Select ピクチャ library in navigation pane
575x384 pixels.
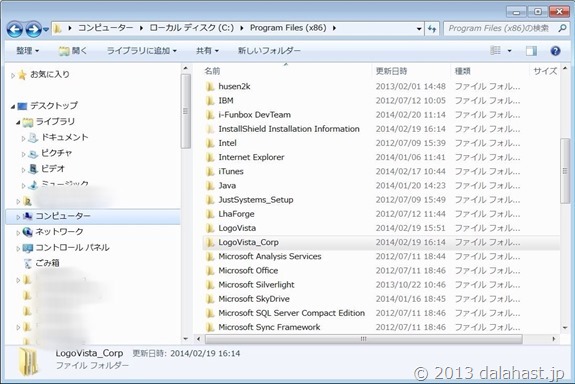coord(56,153)
